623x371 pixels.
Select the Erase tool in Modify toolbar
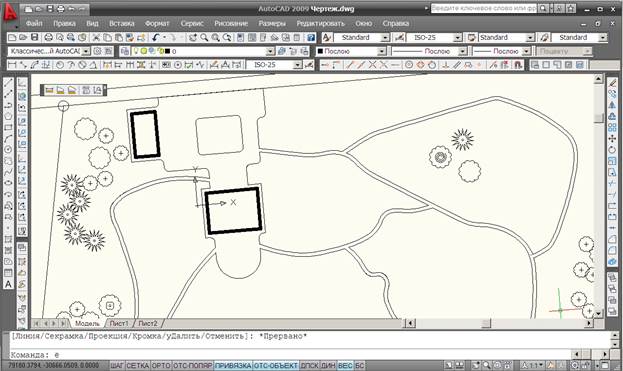pos(612,83)
